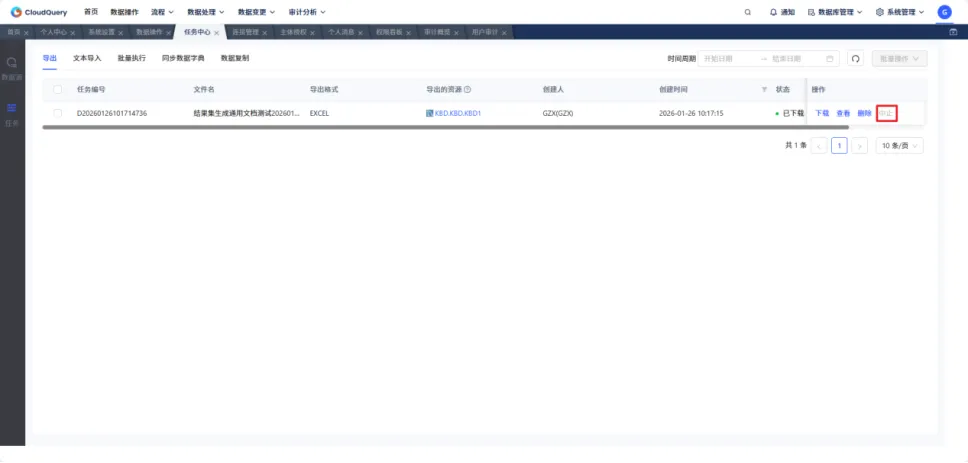
Task: Open the 批量操作 dropdown
Action: (x=899, y=59)
